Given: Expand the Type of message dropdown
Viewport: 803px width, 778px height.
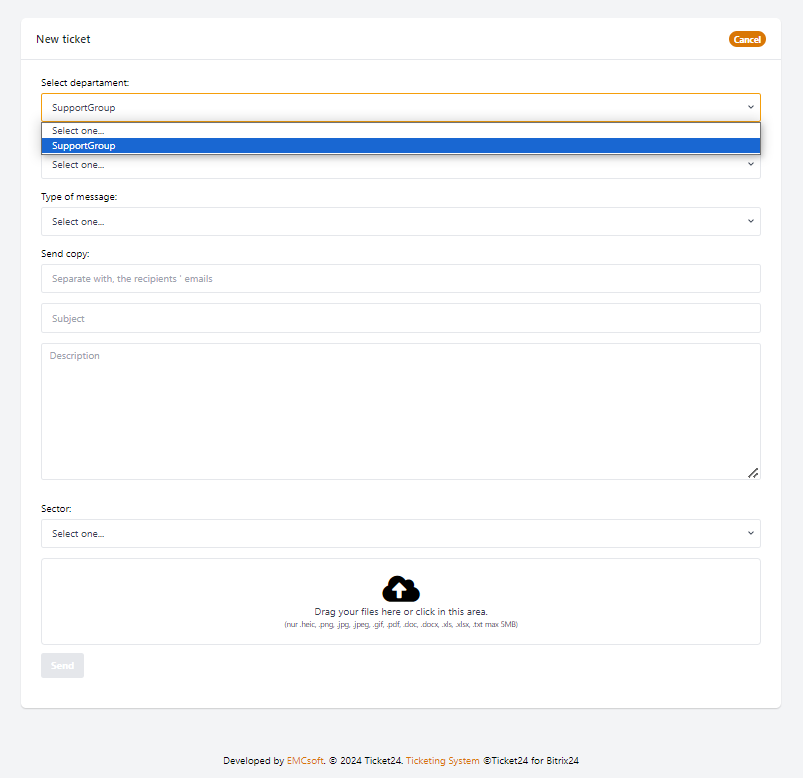Looking at the screenshot, I should coord(400,221).
